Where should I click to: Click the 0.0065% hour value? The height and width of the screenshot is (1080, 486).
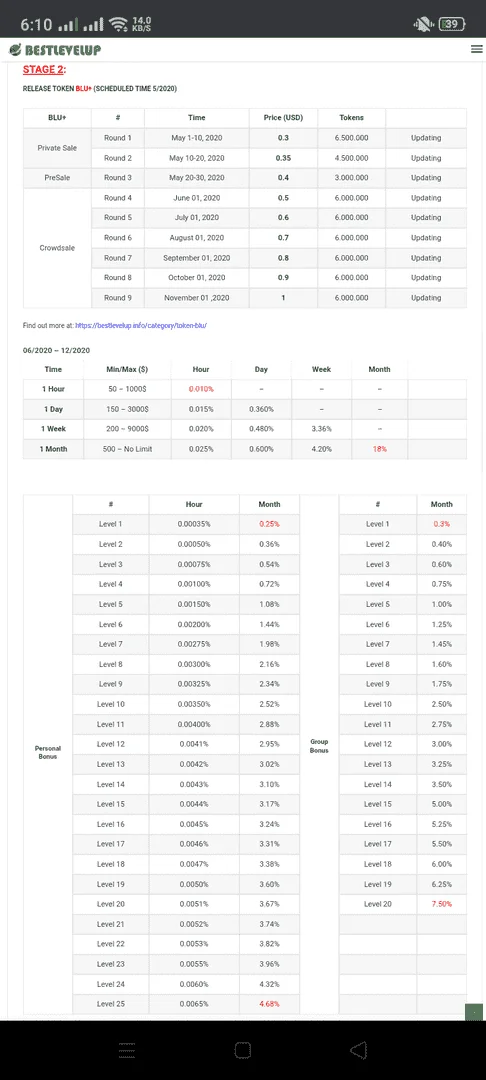194,1004
